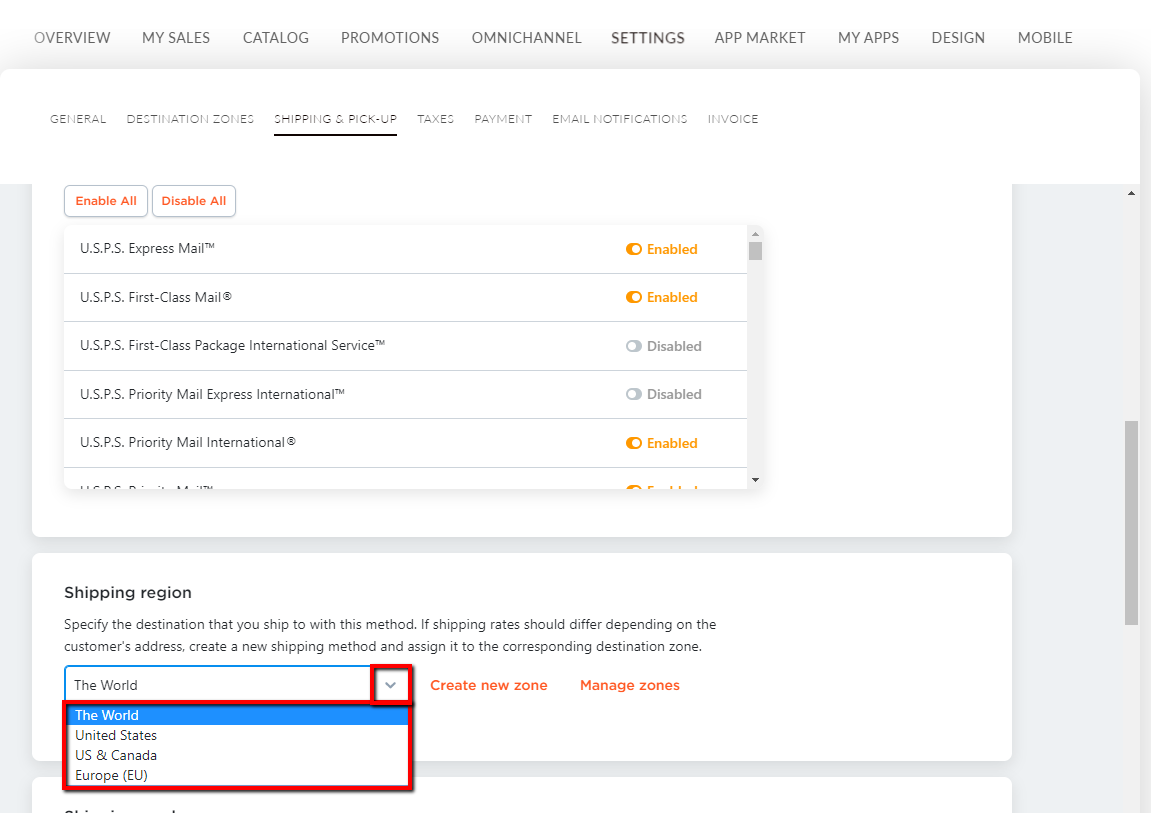Open the TAXES tab

(435, 119)
